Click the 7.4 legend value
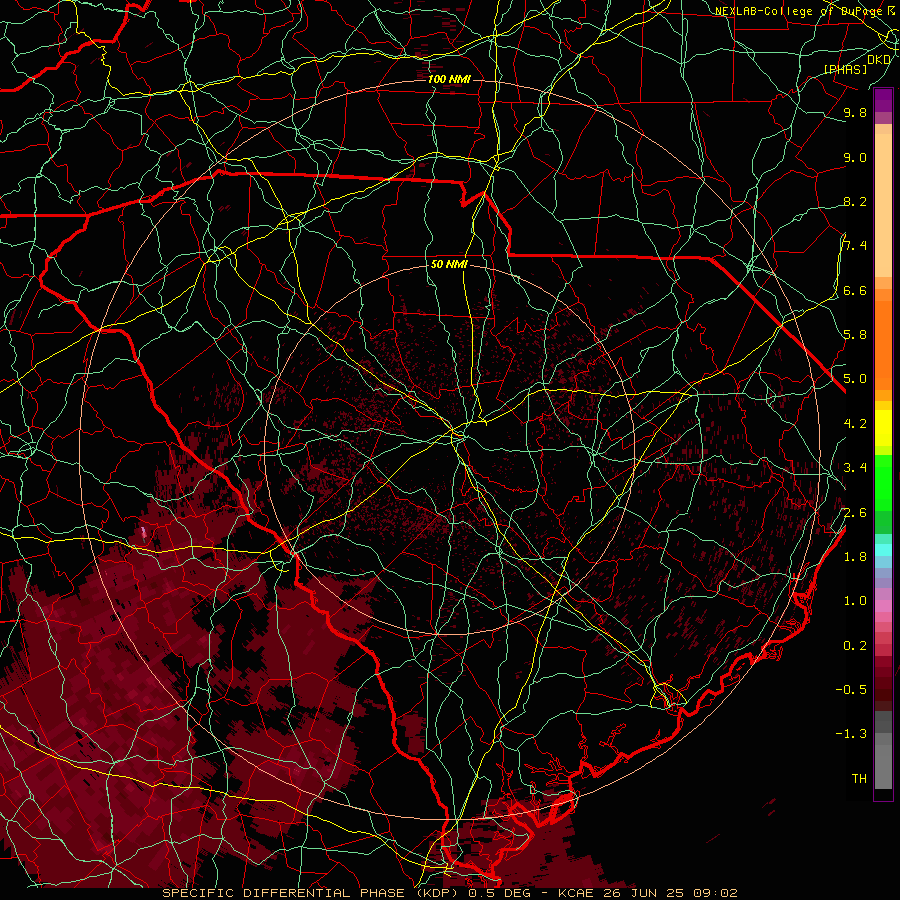 855,246
